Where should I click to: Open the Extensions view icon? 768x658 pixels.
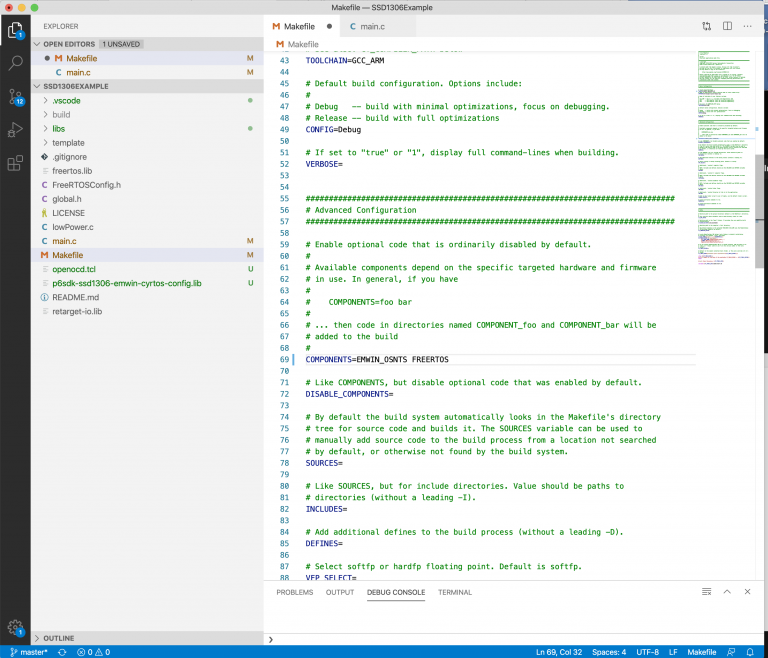tap(15, 163)
